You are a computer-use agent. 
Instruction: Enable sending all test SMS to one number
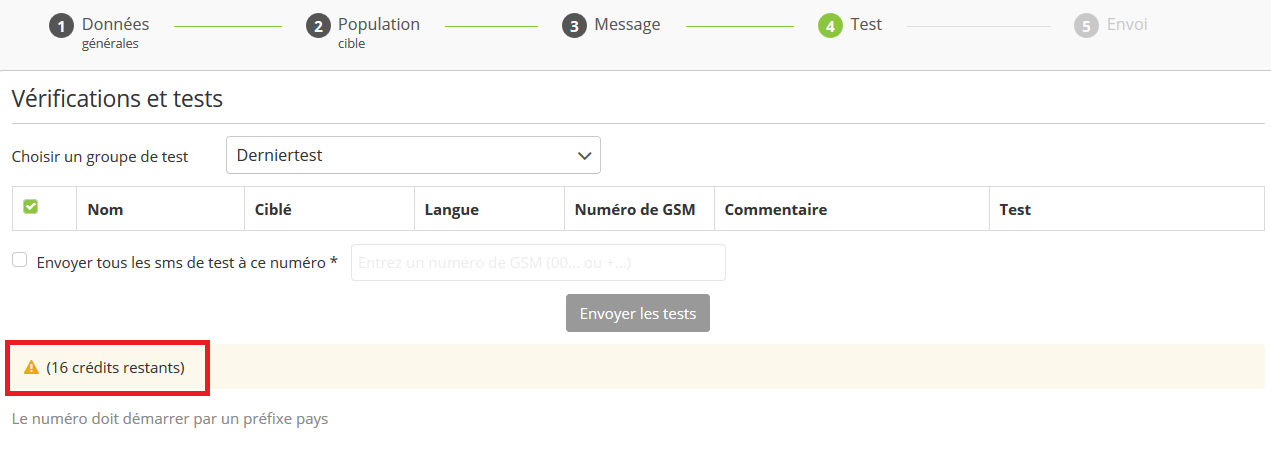tap(20, 260)
